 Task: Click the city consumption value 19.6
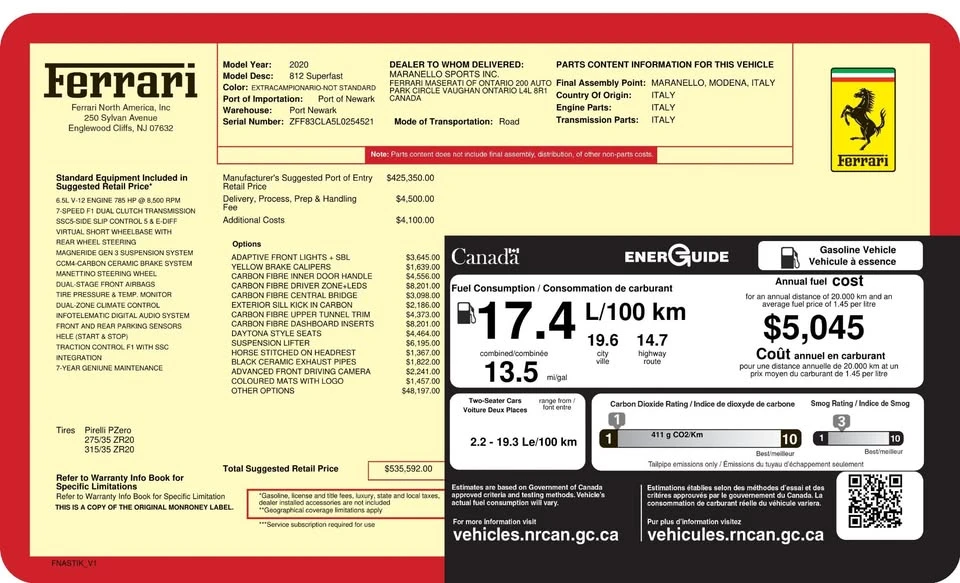[602, 340]
